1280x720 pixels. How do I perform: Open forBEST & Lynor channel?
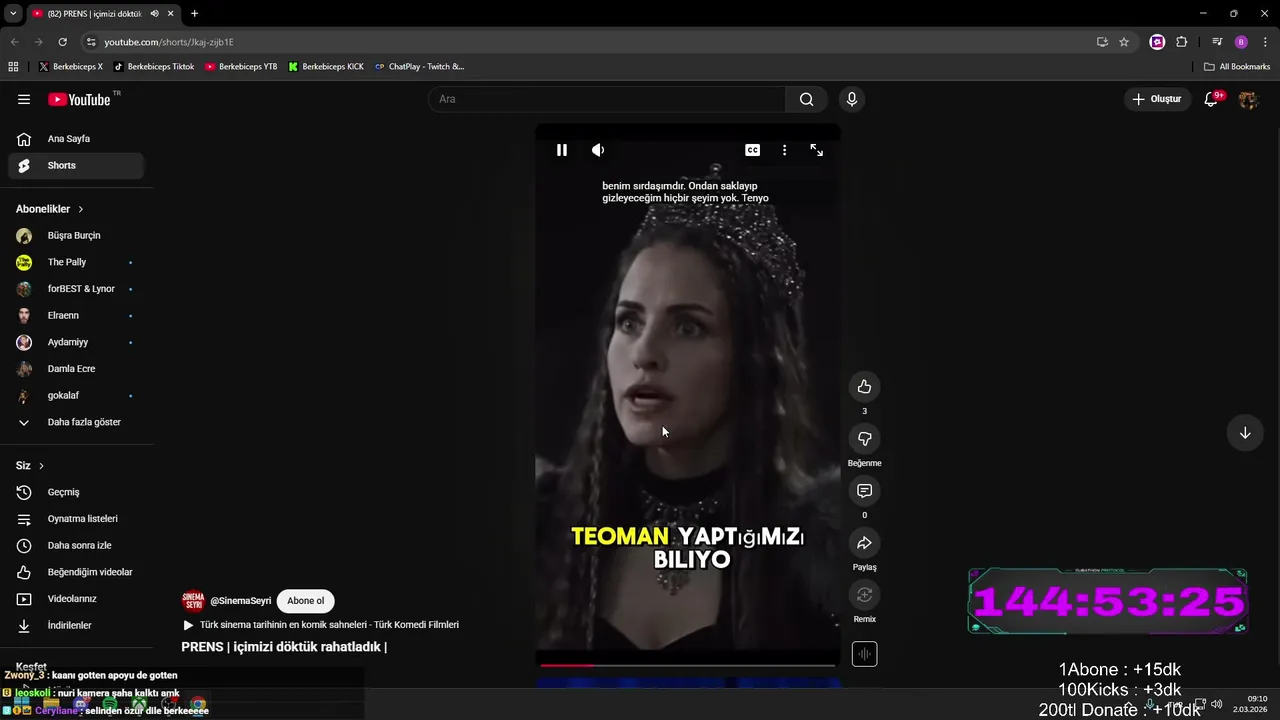tap(76, 289)
